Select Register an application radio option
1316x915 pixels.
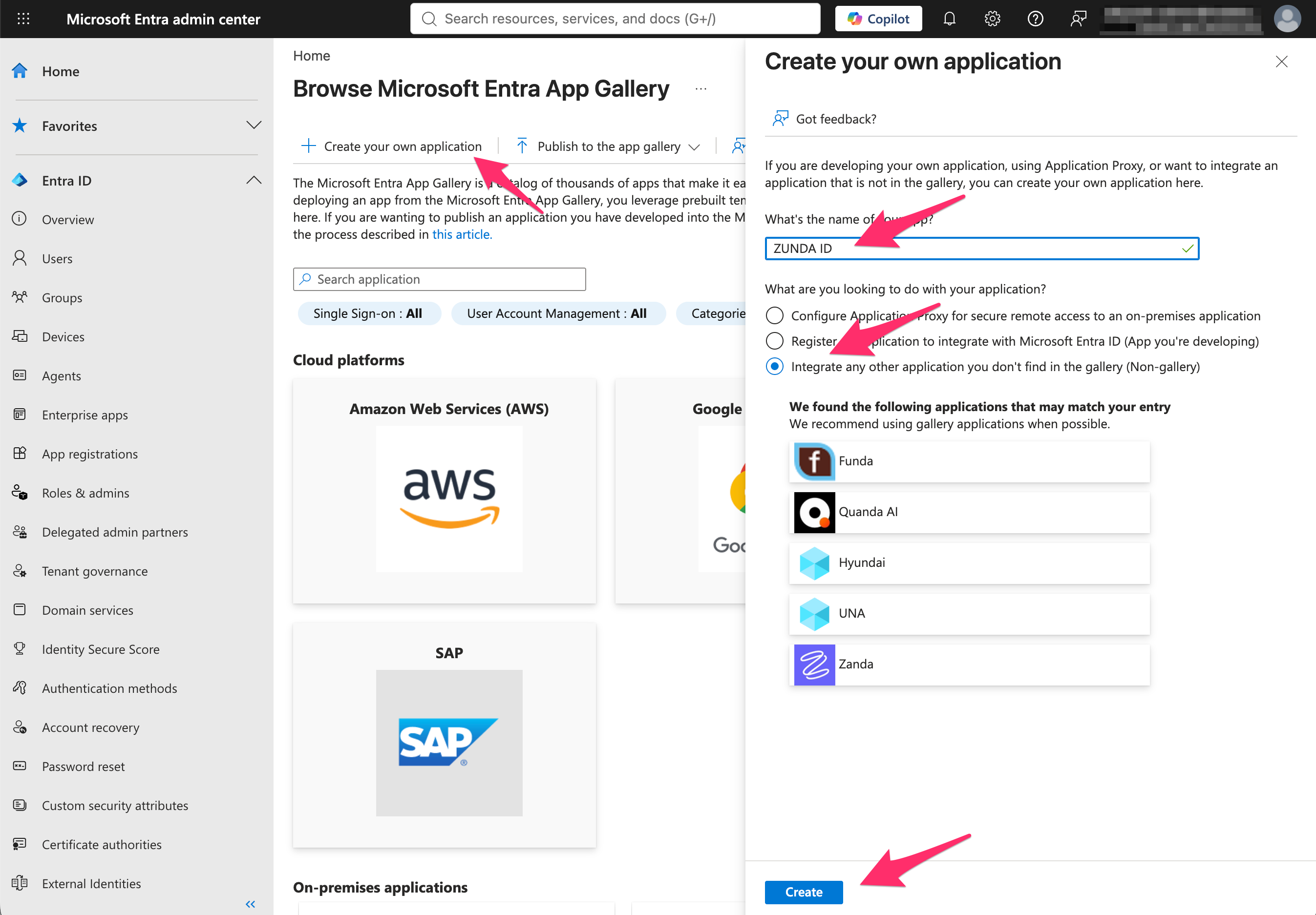[x=774, y=341]
